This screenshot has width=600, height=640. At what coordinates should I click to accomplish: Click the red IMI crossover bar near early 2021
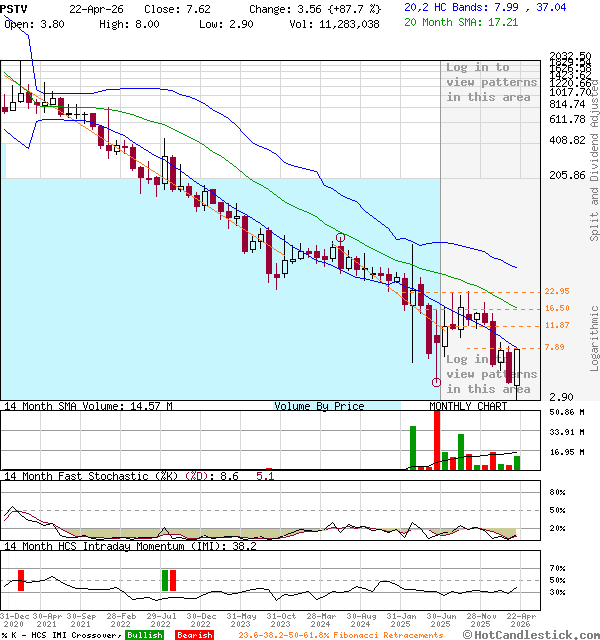21,580
